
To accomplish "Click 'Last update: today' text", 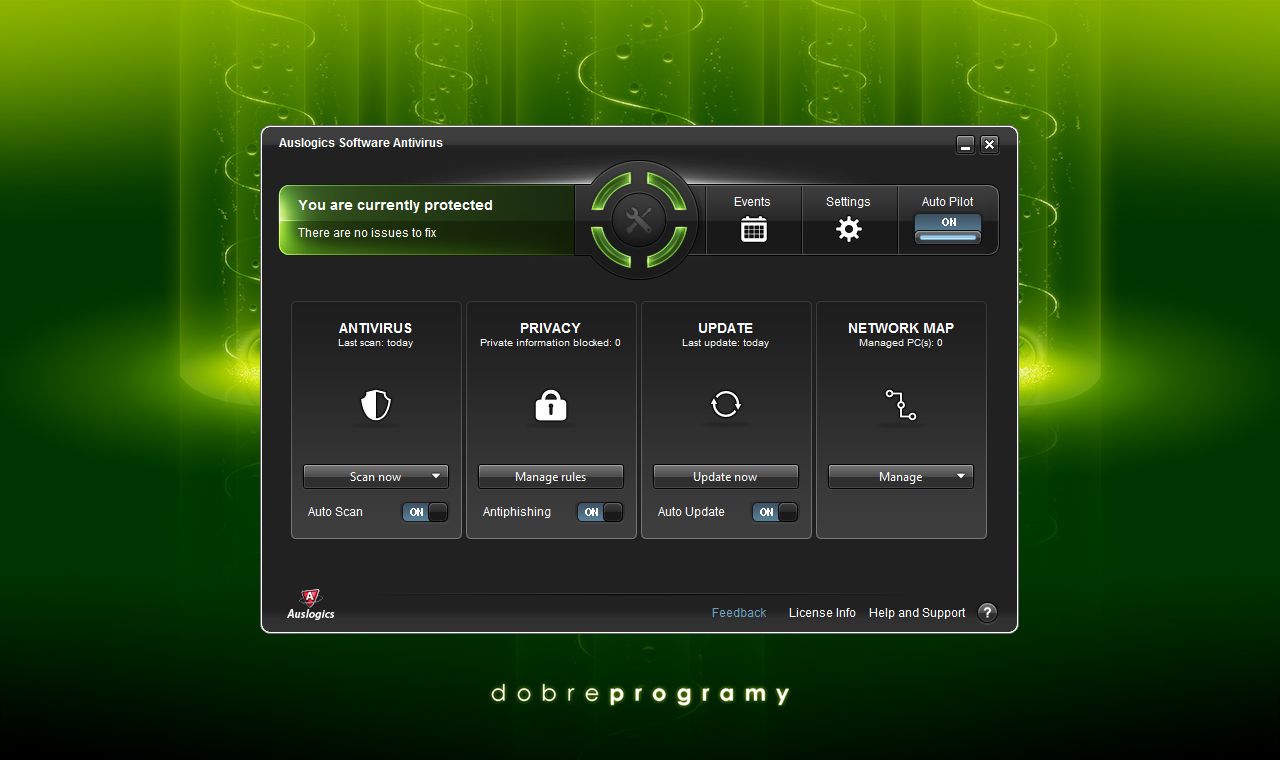I will [x=725, y=343].
